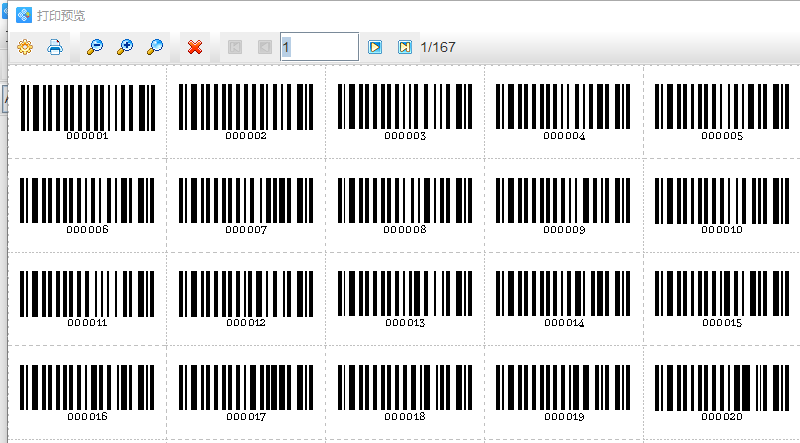Image resolution: width=800 pixels, height=443 pixels.
Task: Close preview with the red X icon
Action: [195, 47]
